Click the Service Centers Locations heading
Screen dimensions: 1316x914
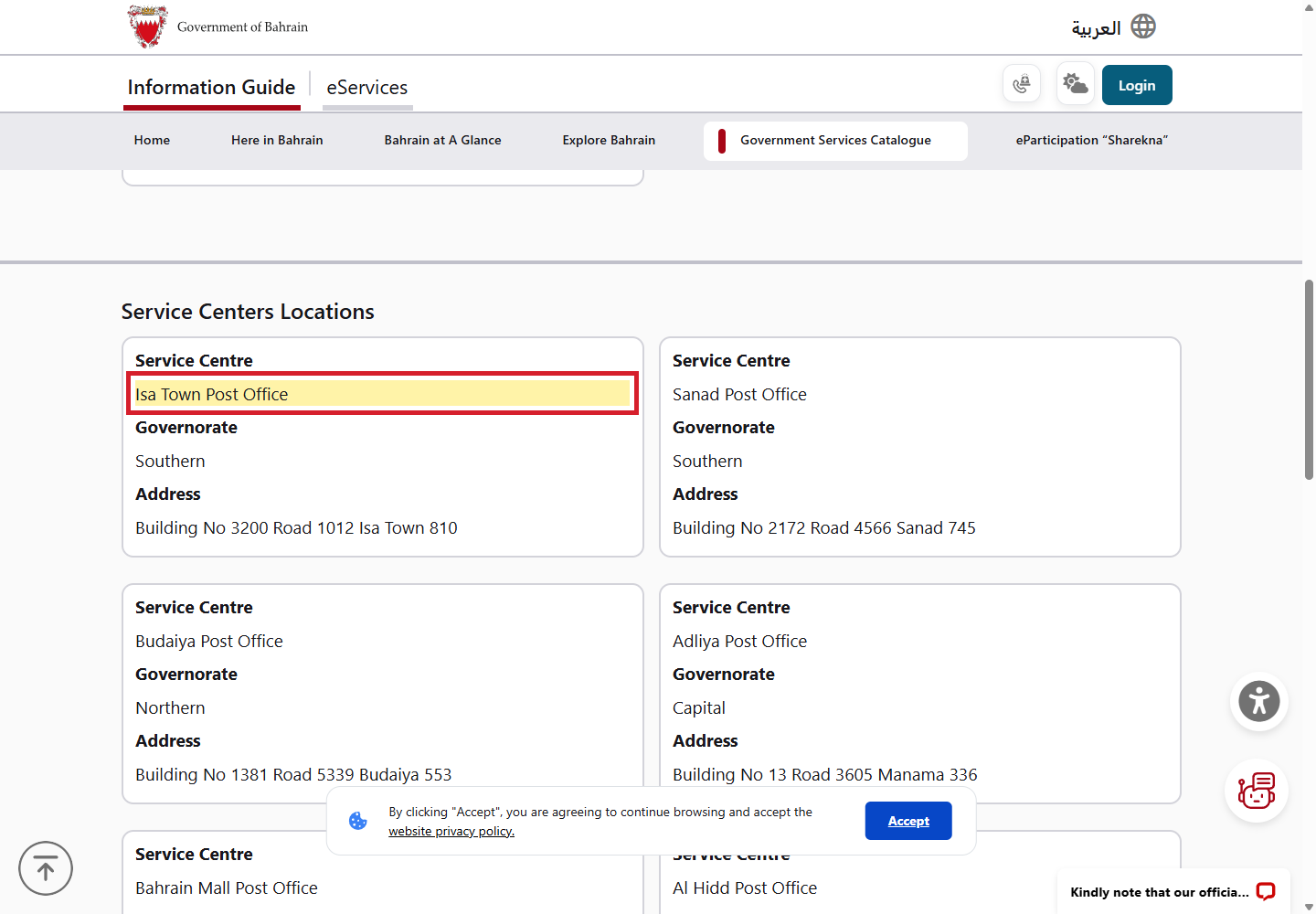tap(248, 312)
